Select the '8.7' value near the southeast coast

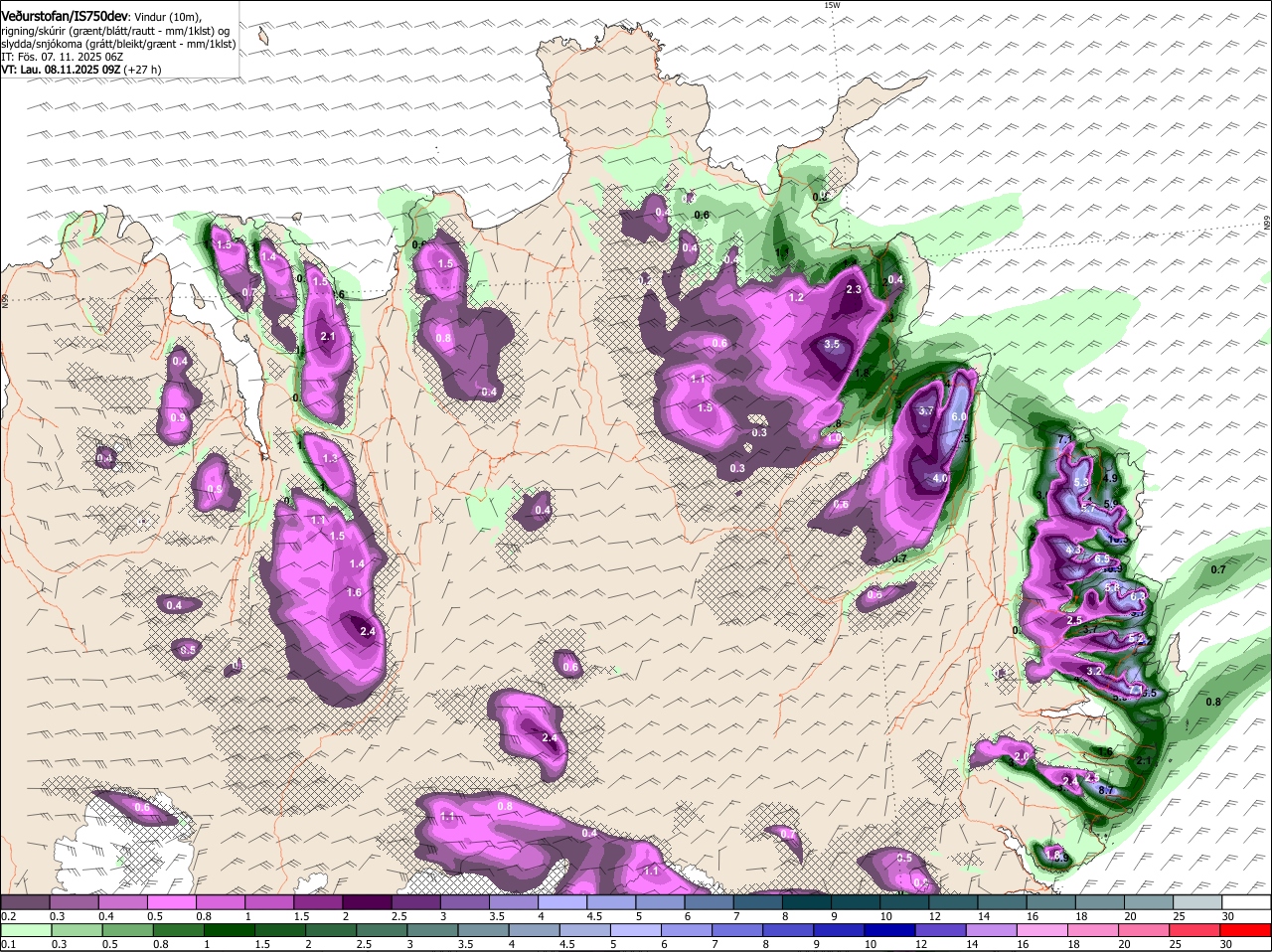click(x=1107, y=791)
